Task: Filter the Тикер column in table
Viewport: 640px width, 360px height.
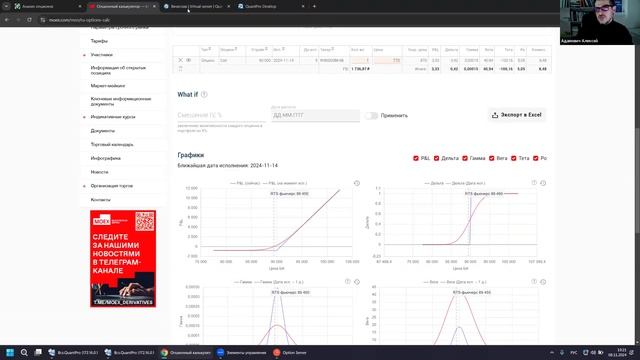Action: click(x=333, y=49)
